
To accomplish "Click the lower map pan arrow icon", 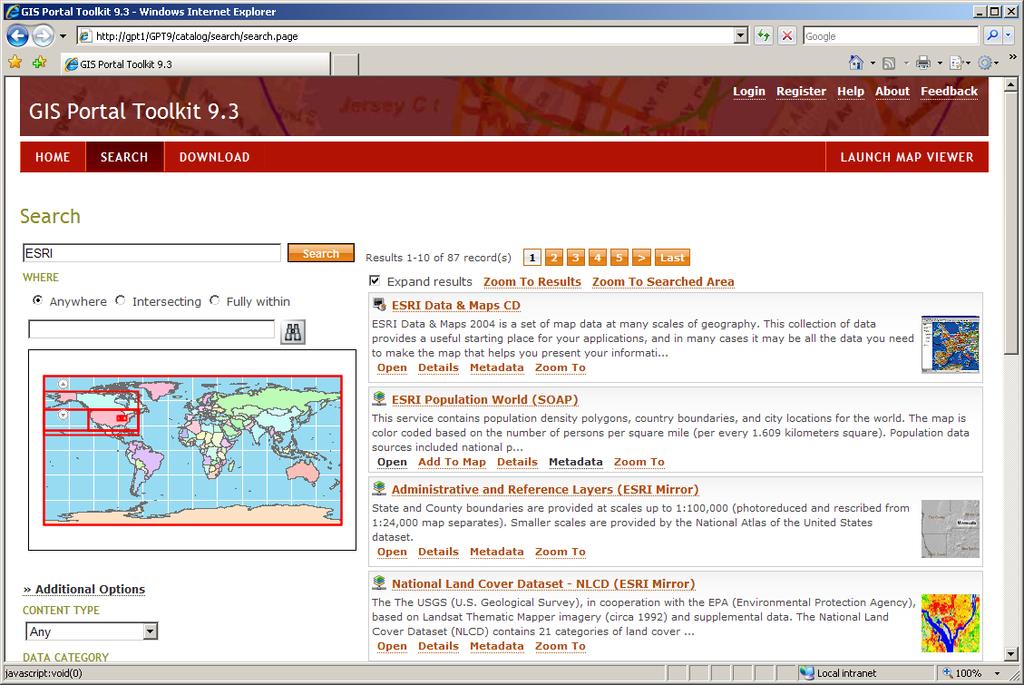I will tap(63, 415).
